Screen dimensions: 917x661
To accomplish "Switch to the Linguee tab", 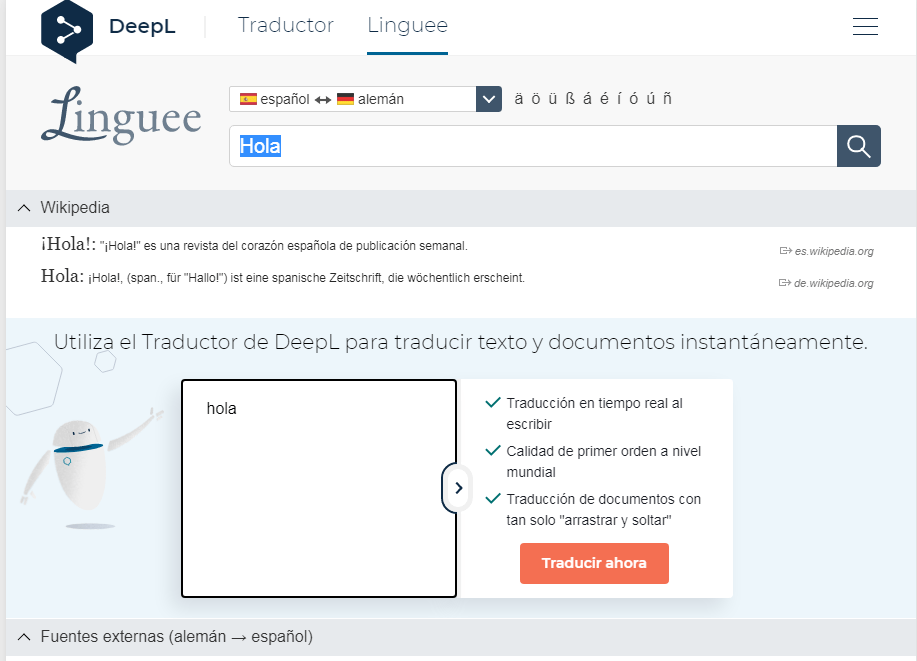I will coord(407,26).
